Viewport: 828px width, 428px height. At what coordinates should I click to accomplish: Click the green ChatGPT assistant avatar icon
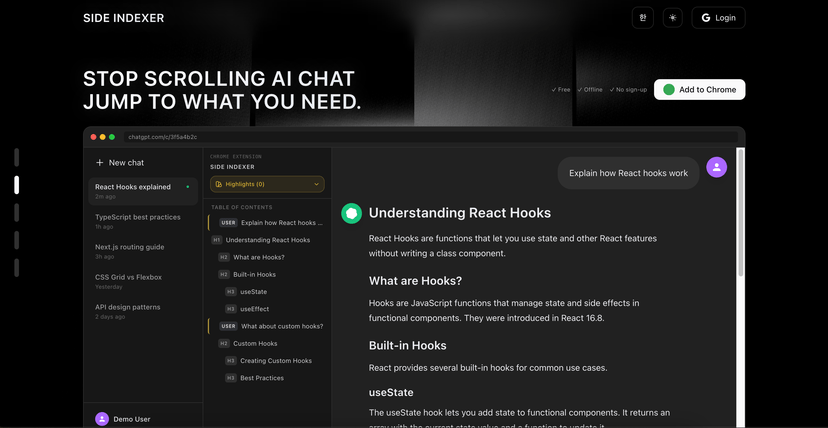point(351,213)
